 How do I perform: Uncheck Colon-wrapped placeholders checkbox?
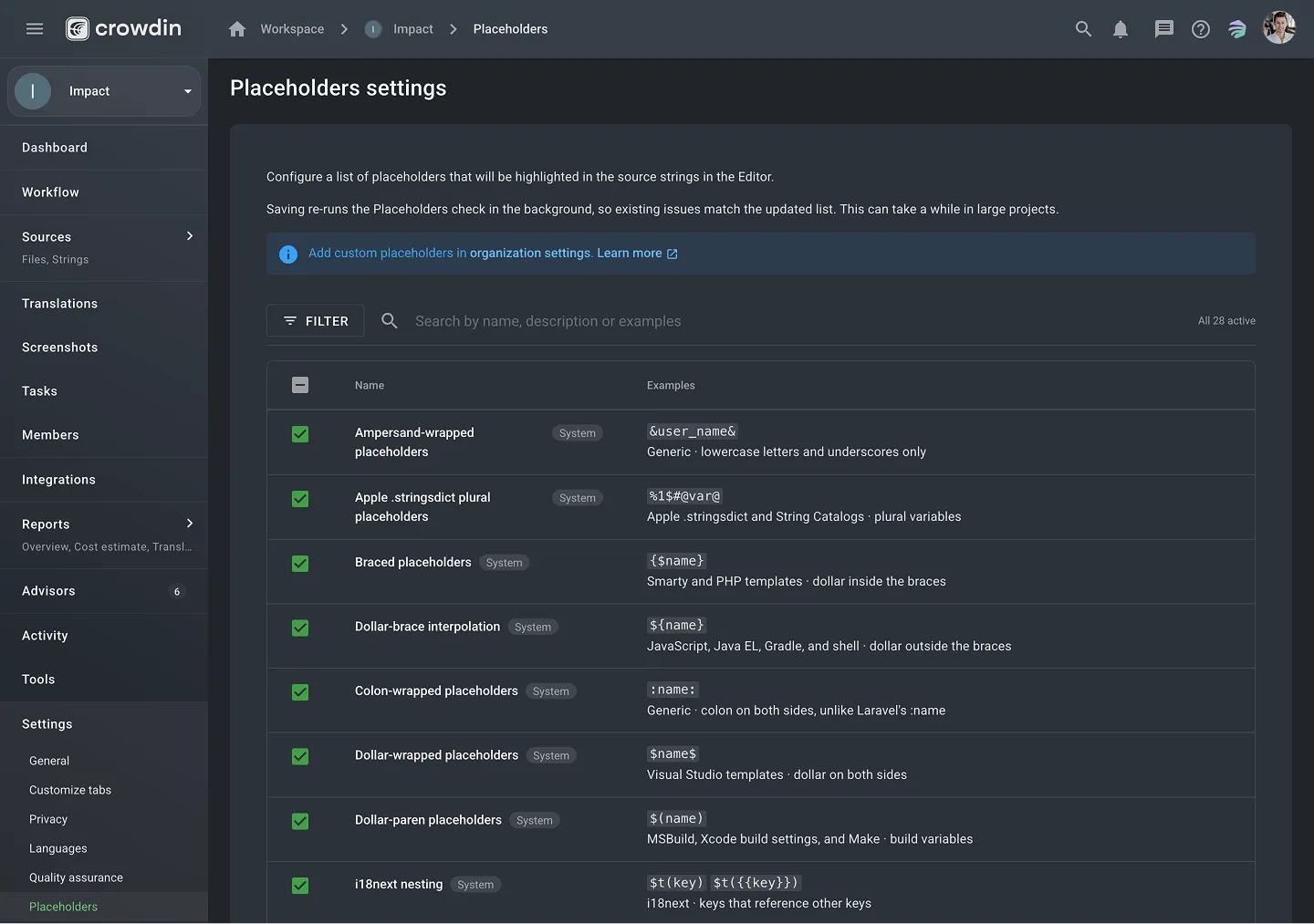pos(300,692)
